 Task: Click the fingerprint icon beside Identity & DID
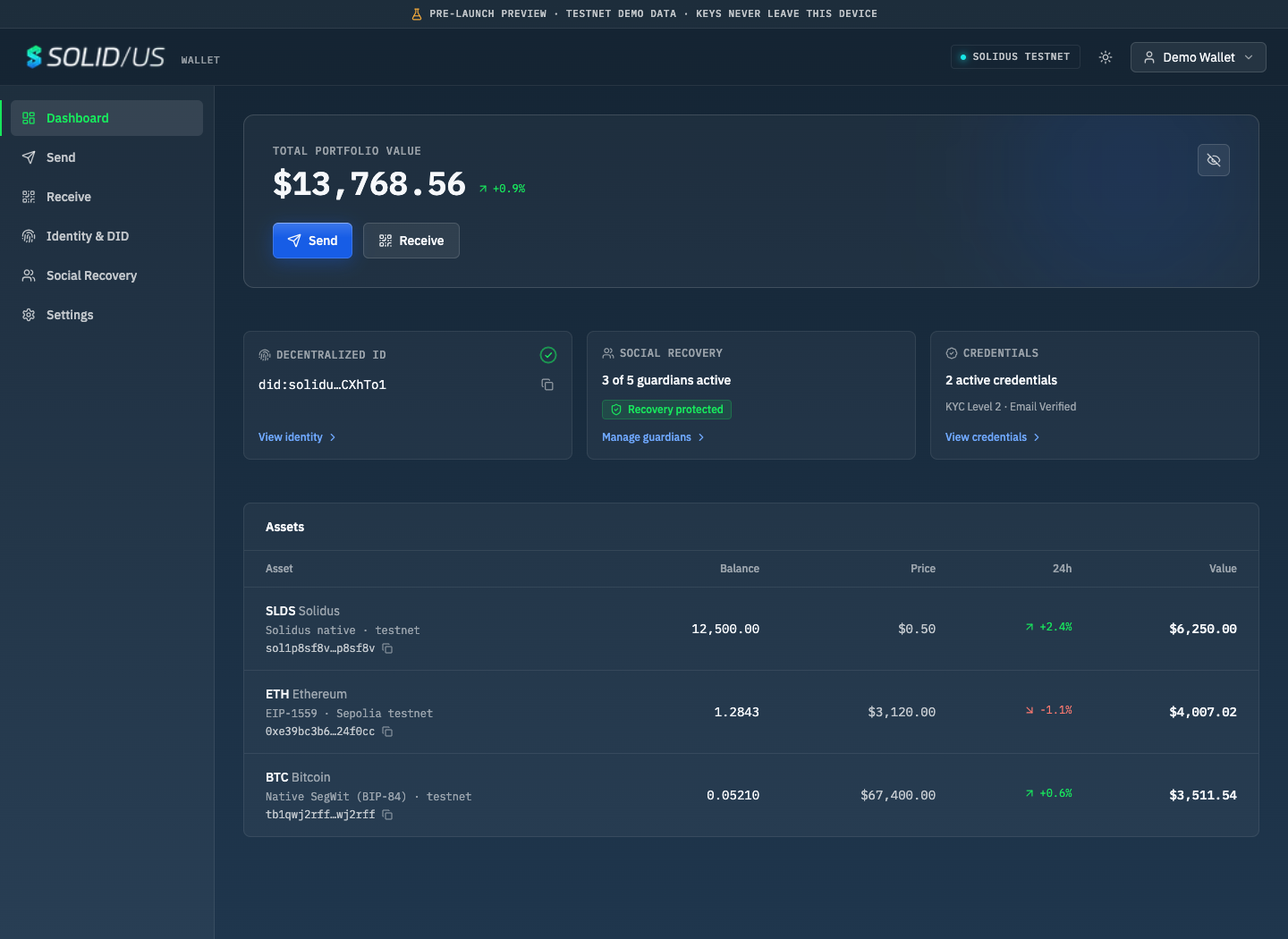tap(29, 236)
